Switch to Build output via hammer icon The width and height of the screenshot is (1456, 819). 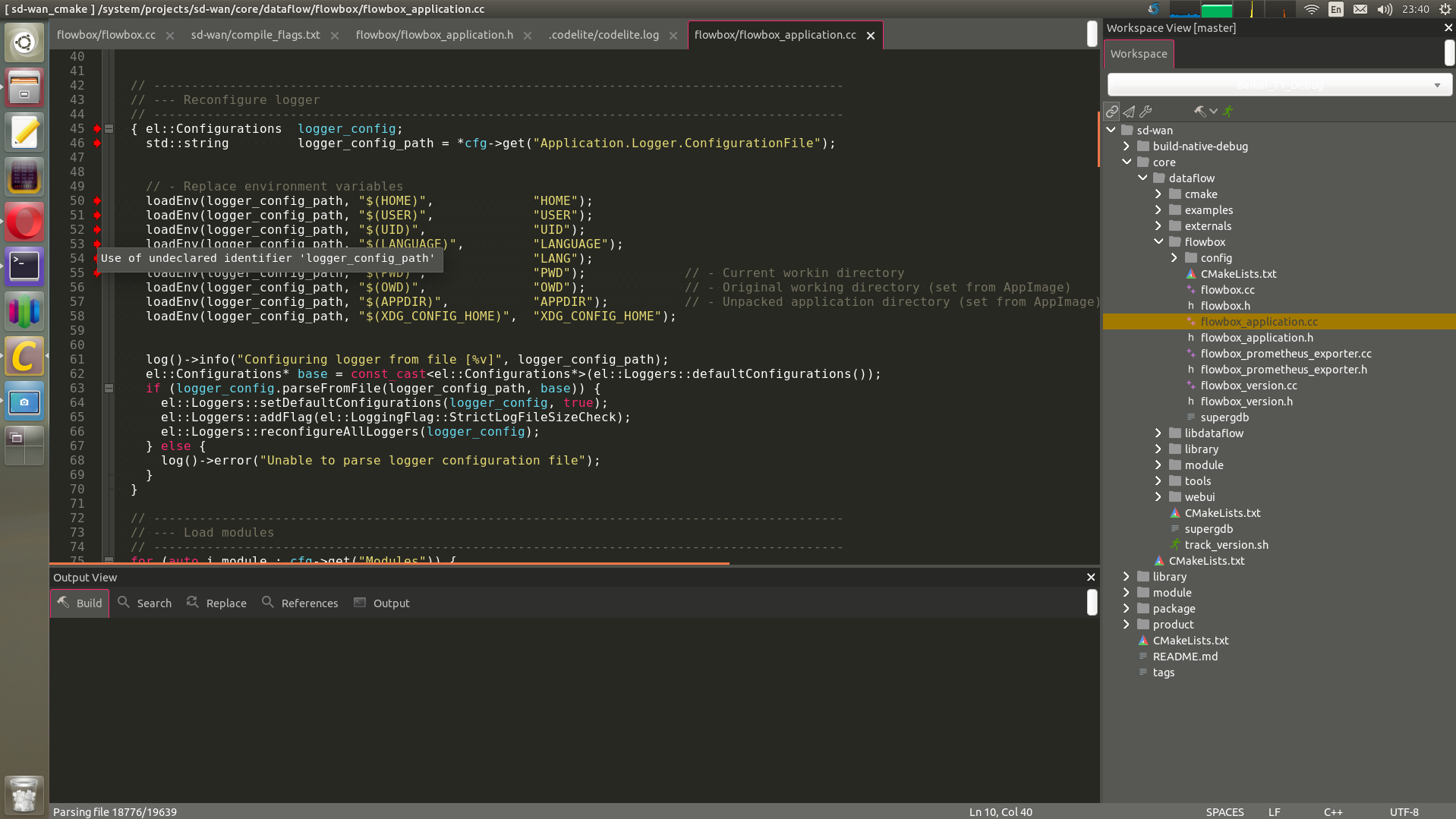79,603
